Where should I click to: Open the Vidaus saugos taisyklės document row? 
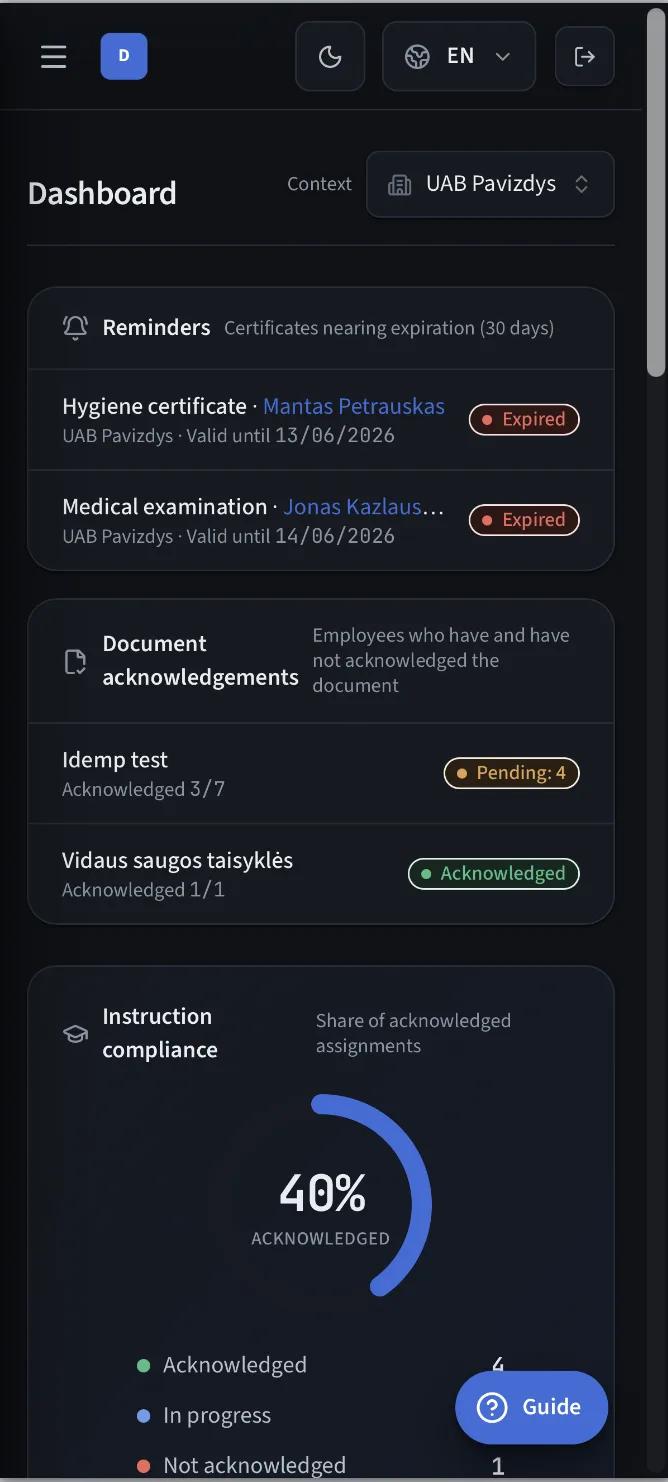[321, 874]
